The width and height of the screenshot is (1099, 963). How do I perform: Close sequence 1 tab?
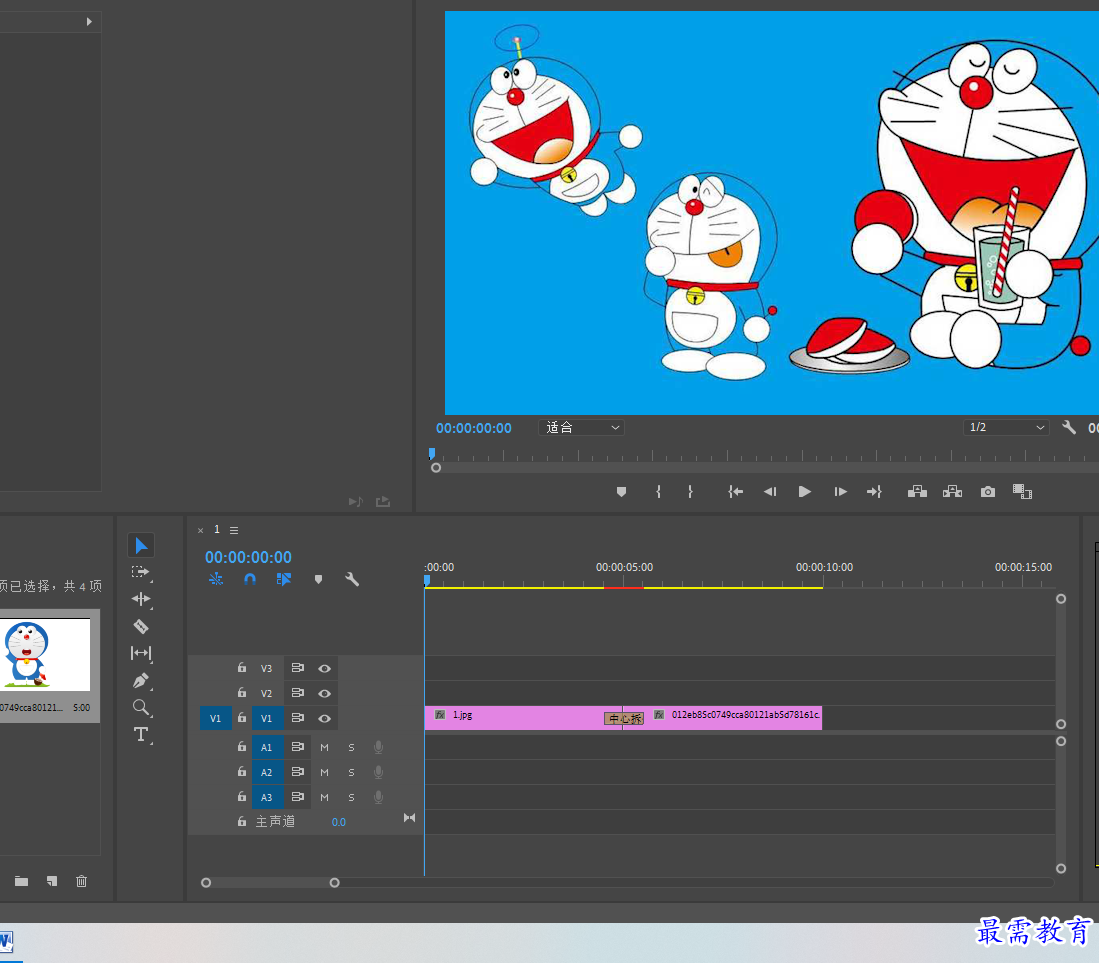pyautogui.click(x=200, y=531)
